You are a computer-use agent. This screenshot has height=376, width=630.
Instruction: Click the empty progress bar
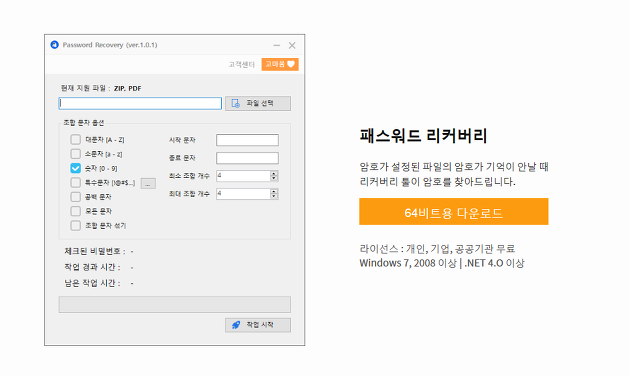(x=175, y=304)
